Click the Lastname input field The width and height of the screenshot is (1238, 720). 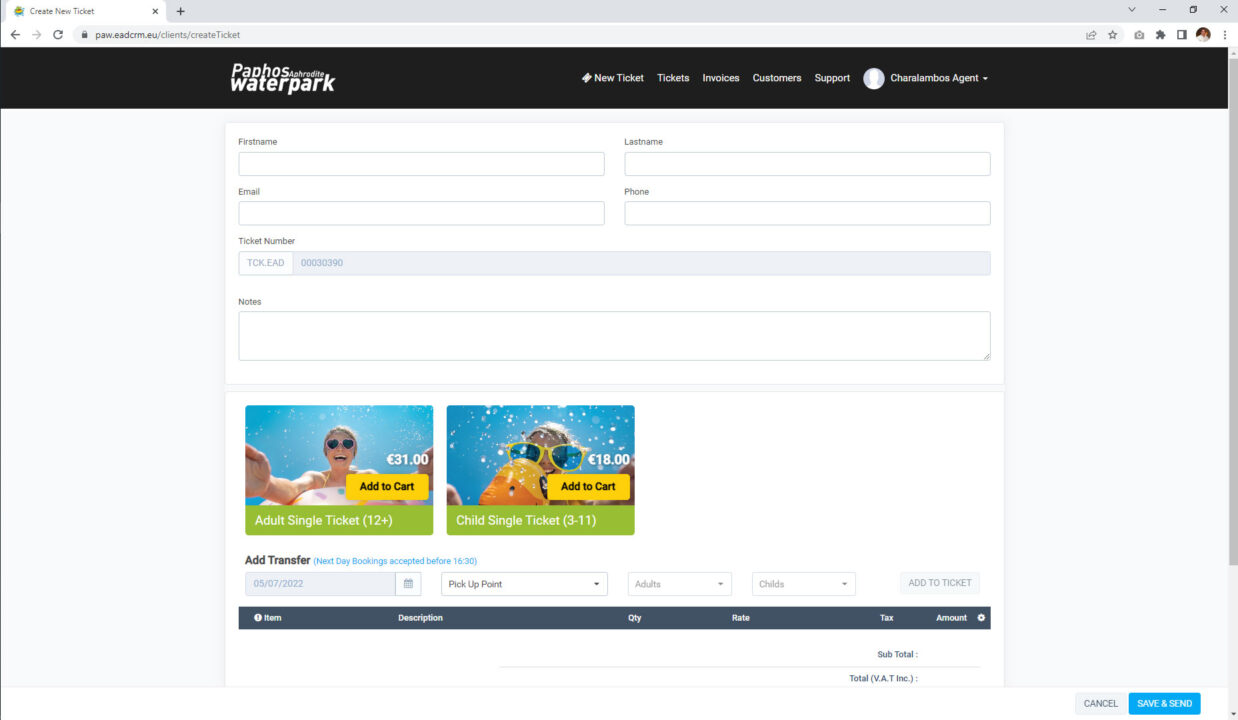point(807,164)
